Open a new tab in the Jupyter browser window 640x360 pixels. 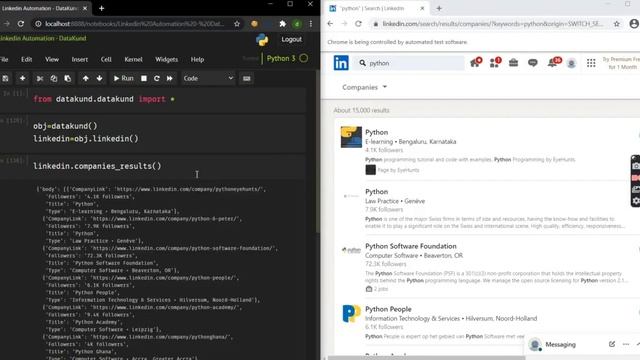click(101, 8)
